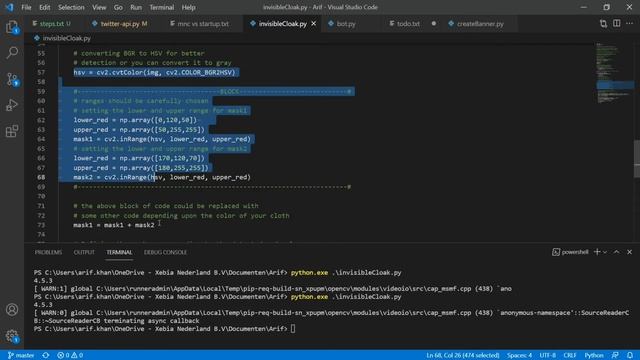Image resolution: width=640 pixels, height=360 pixels.
Task: Open the Go menu
Action: pos(118,7)
